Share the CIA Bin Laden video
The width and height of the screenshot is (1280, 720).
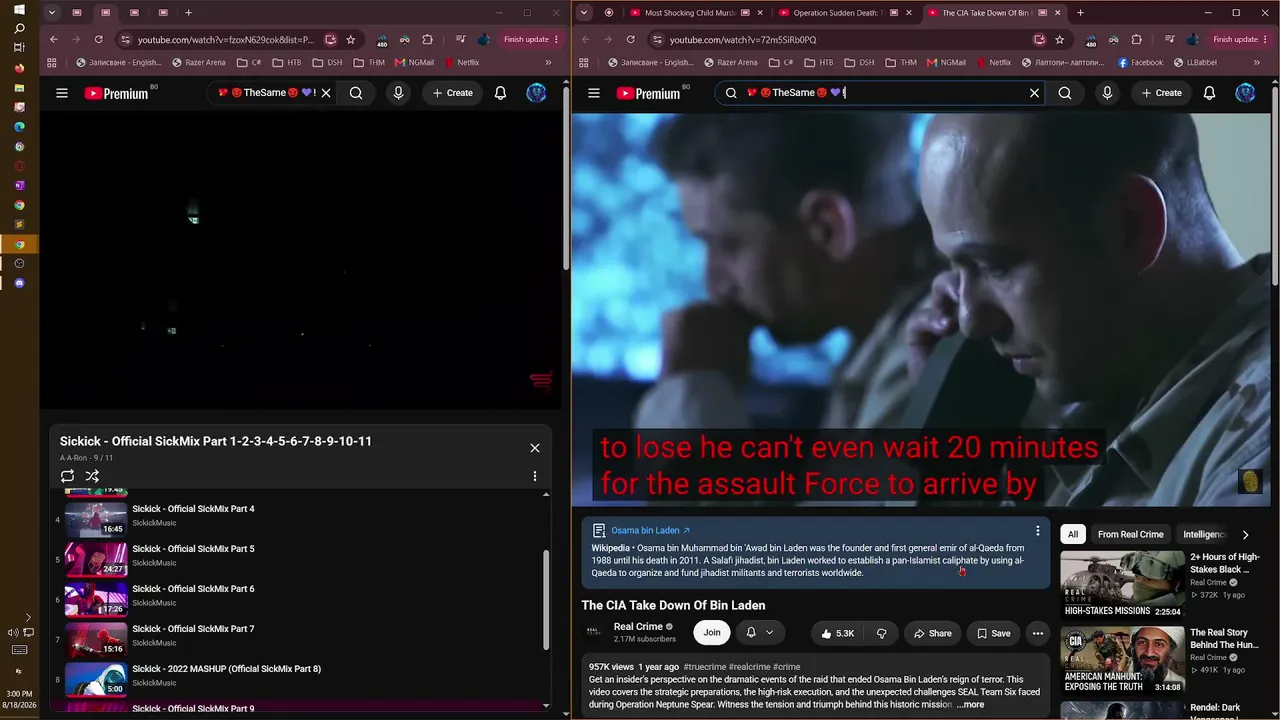[x=932, y=633]
